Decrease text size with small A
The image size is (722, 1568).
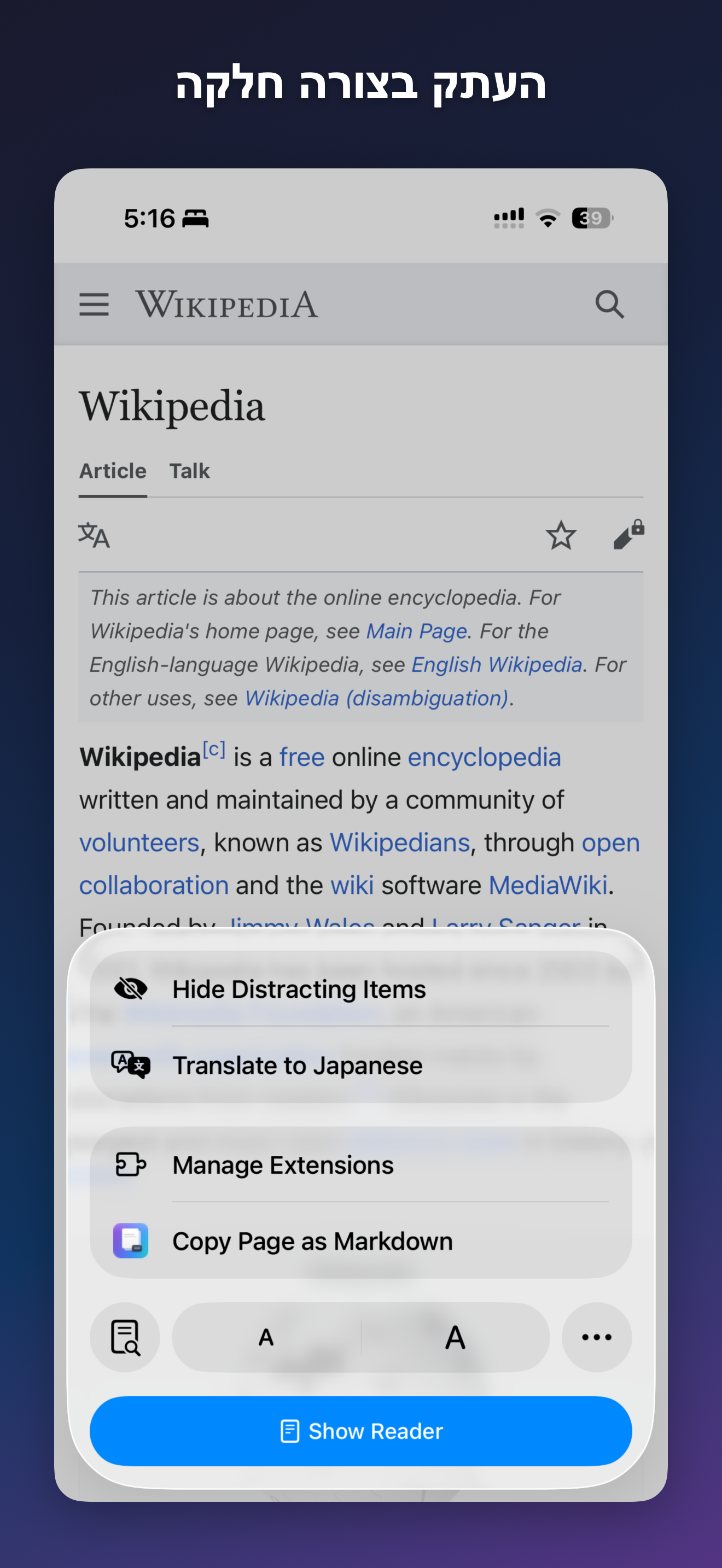click(266, 1337)
